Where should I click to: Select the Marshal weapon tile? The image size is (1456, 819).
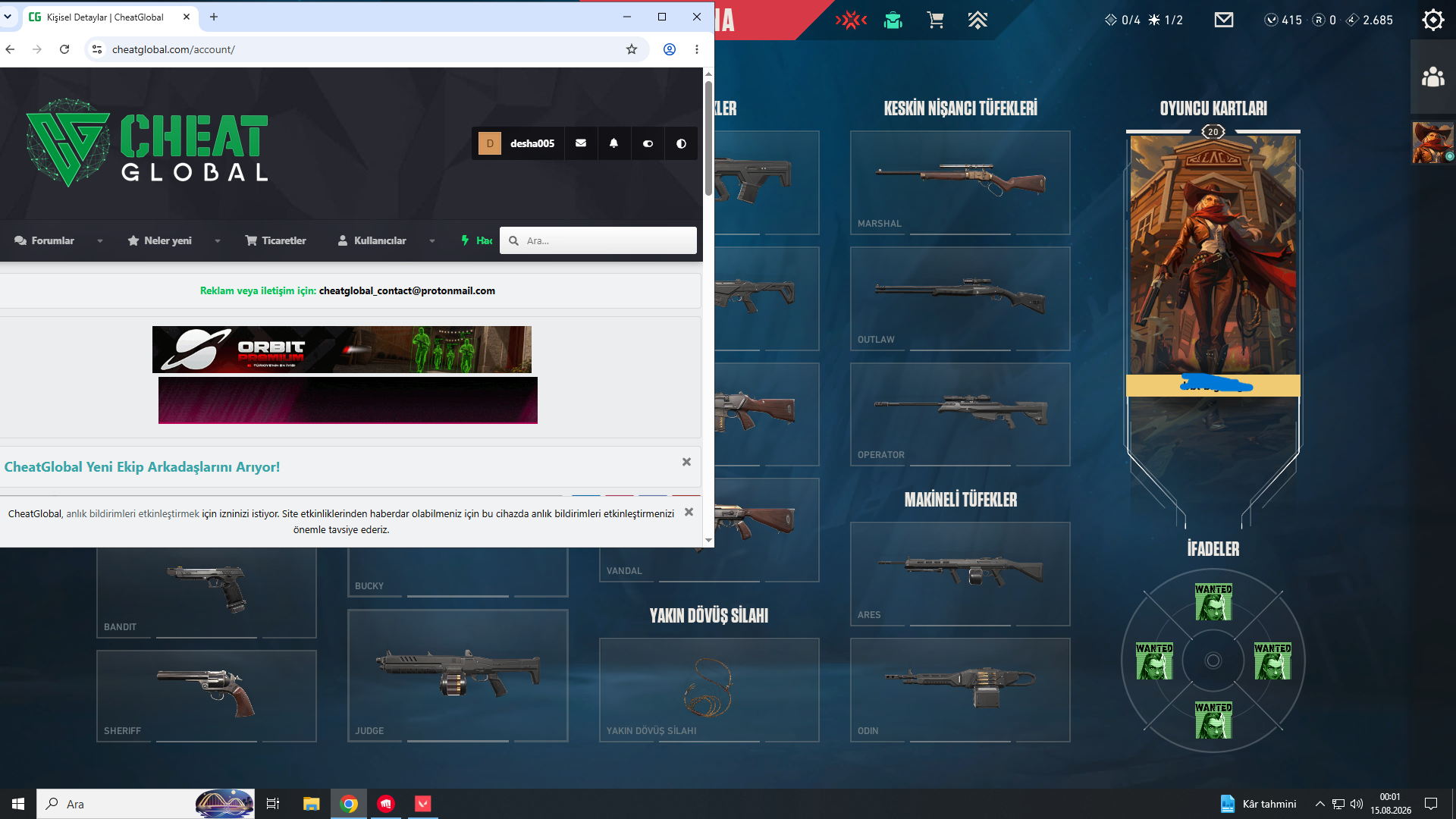[960, 183]
